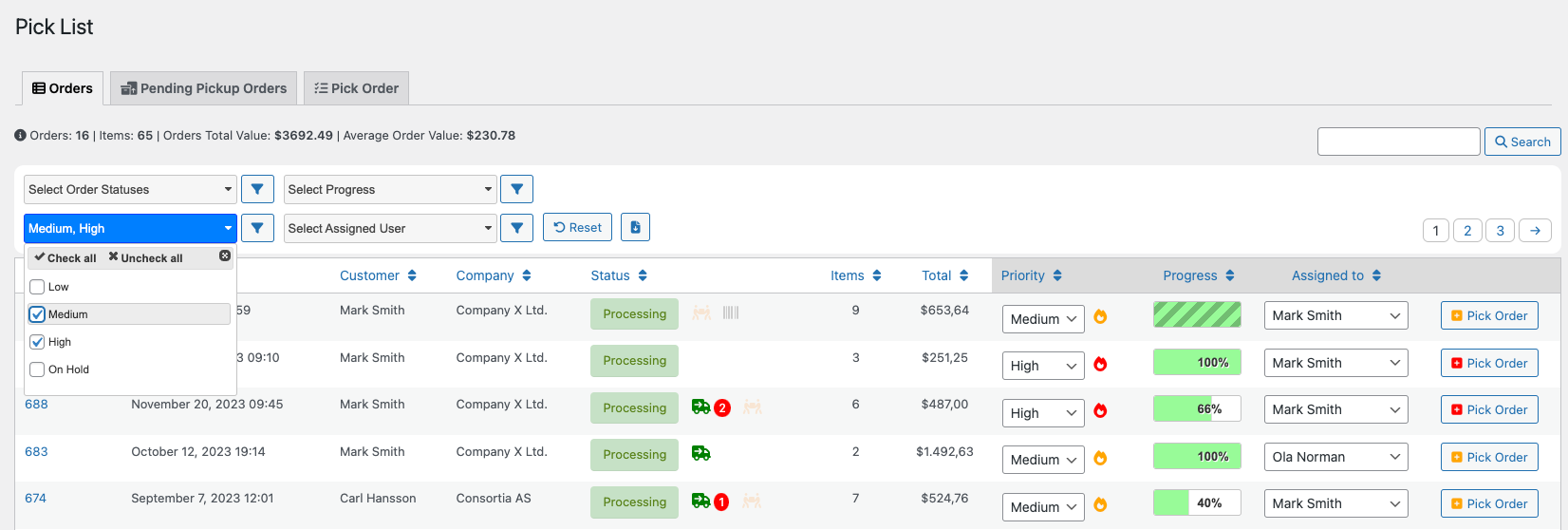1568x530 pixels.
Task: Sort by Customer column arrows
Action: tap(412, 275)
